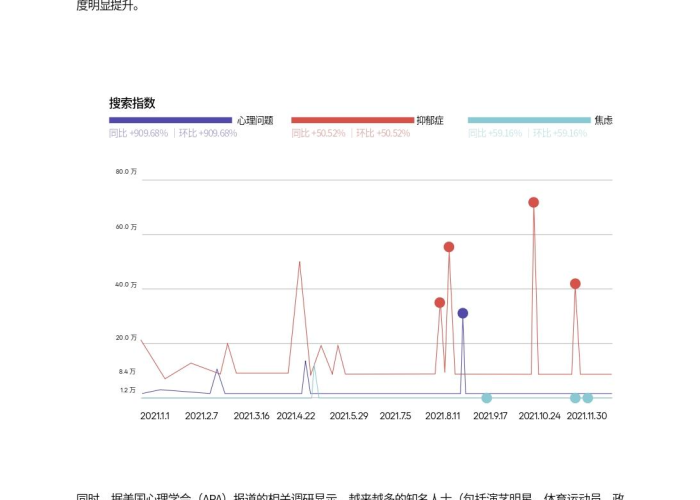Click the 2021.7.5 date label
This screenshot has height=500, width=700.
tap(396, 416)
